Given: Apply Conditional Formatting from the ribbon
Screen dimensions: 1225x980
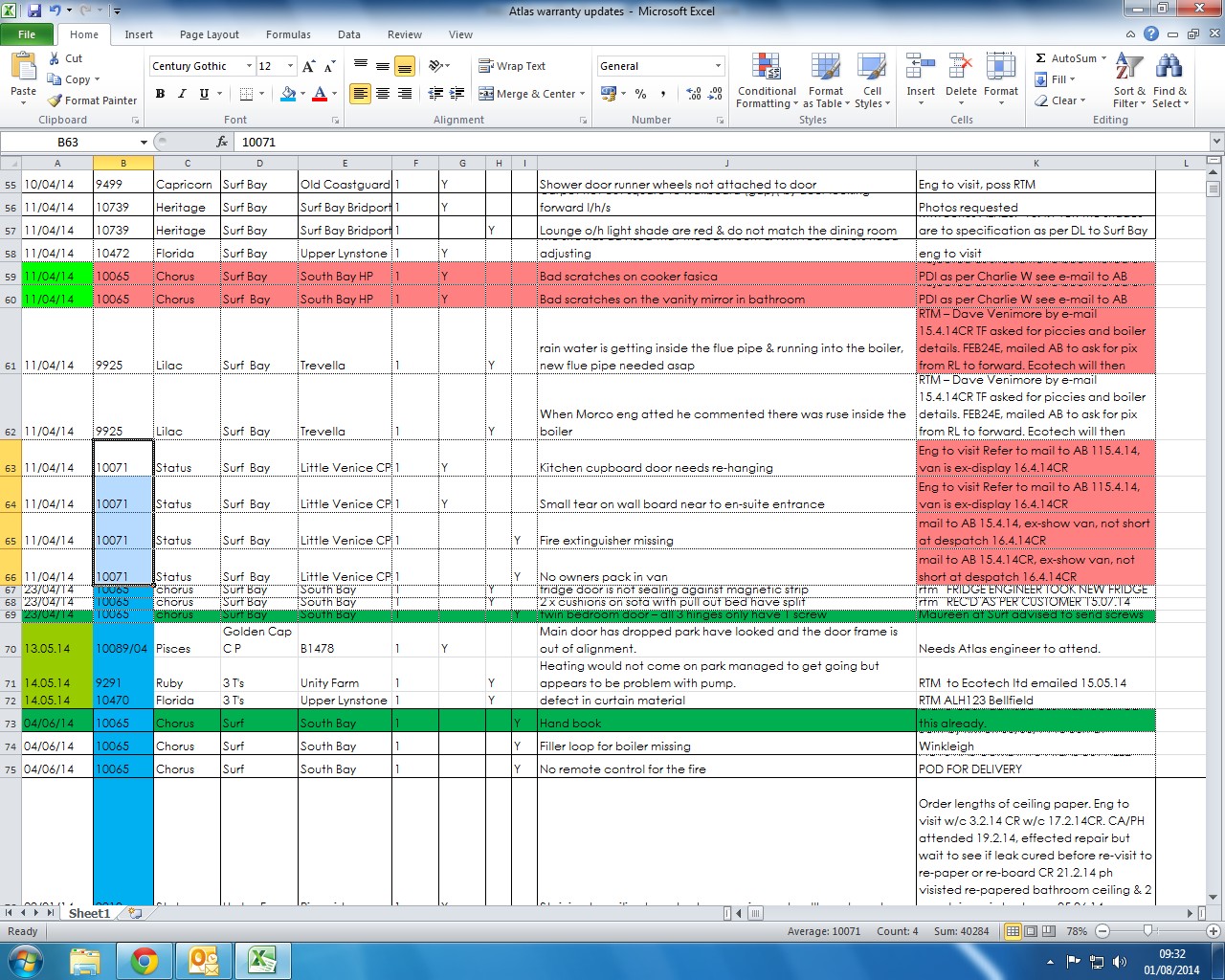Looking at the screenshot, I should (x=766, y=80).
